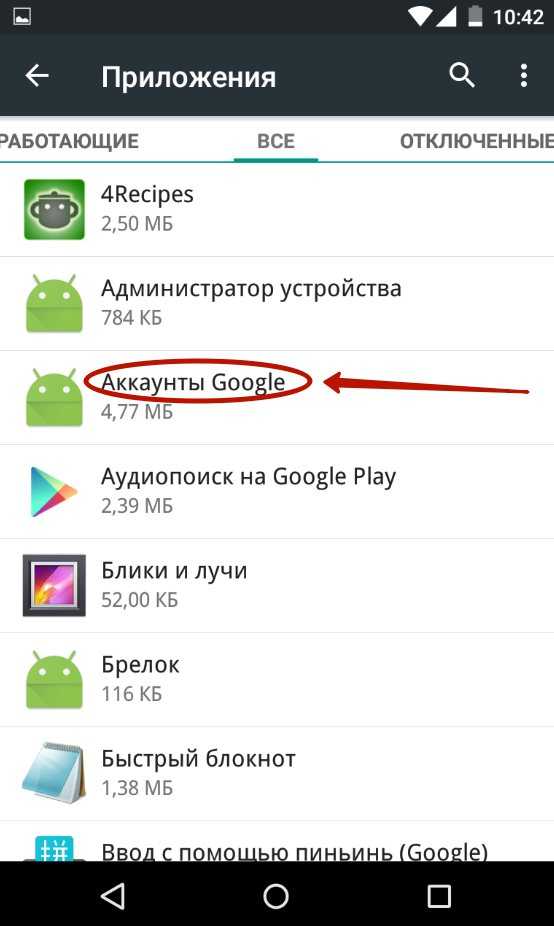Tap the Android Home circle button
554x926 pixels.
pos(276,896)
